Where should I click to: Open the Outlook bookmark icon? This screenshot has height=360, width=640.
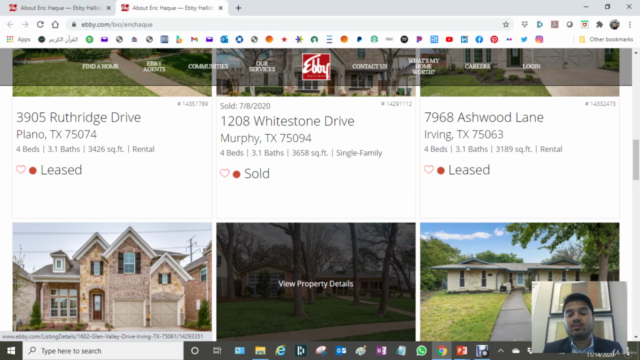tap(224, 39)
